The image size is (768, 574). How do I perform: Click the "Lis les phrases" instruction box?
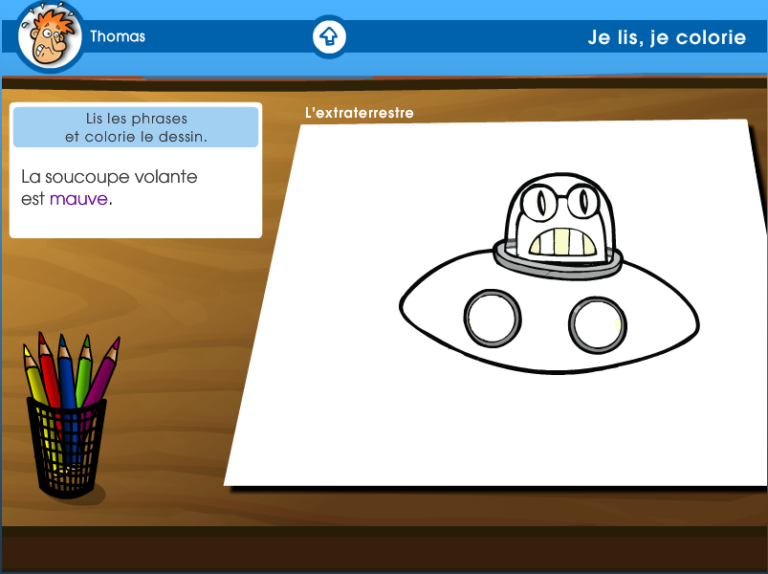tap(136, 128)
